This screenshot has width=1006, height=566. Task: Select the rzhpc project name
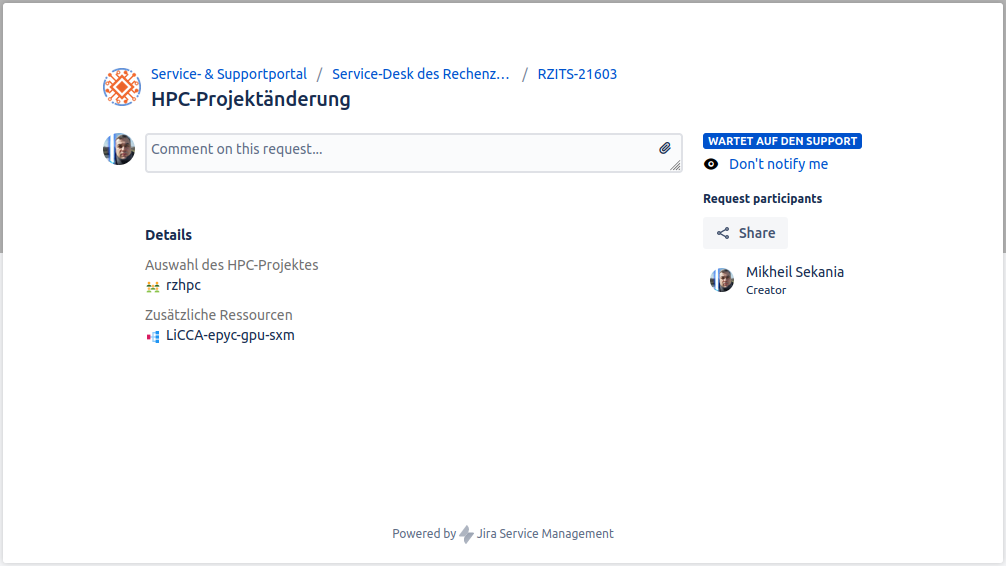tap(183, 285)
